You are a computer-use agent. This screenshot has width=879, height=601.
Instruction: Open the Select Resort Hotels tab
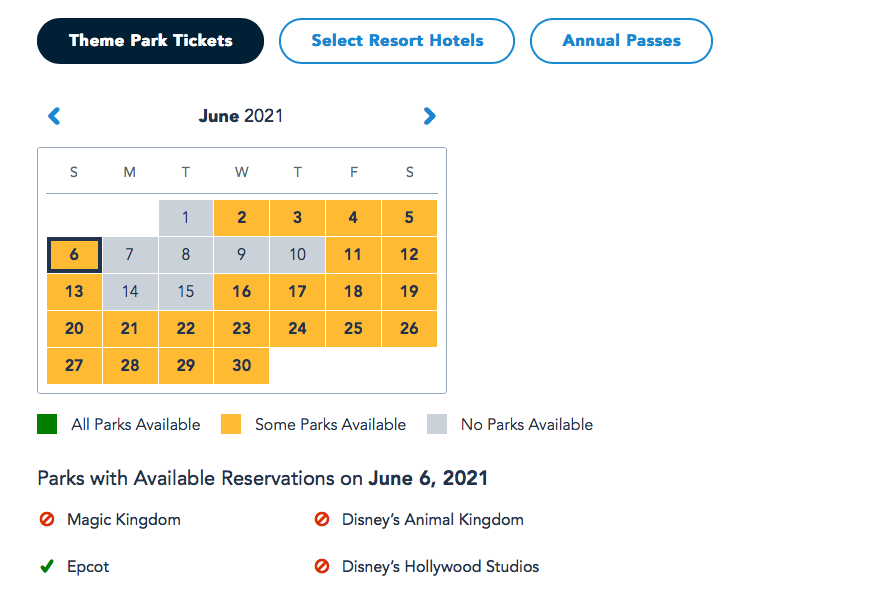coord(397,41)
